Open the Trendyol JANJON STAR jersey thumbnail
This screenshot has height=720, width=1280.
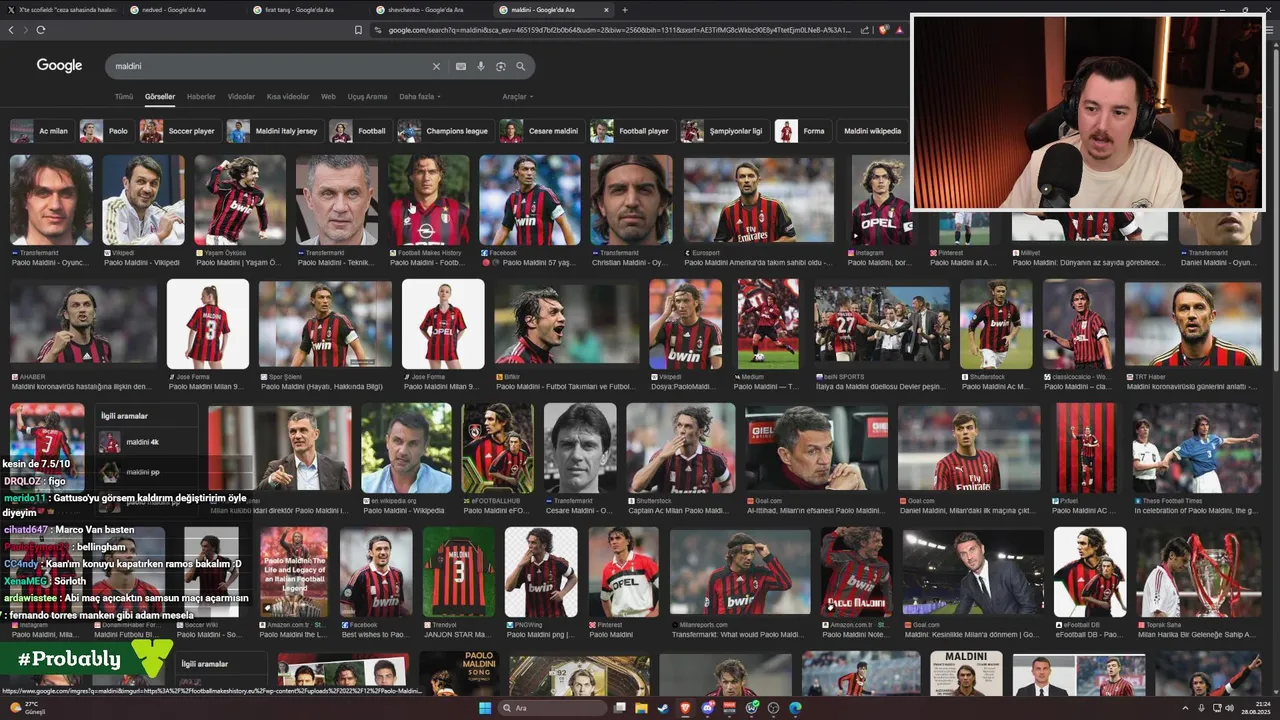click(x=459, y=573)
